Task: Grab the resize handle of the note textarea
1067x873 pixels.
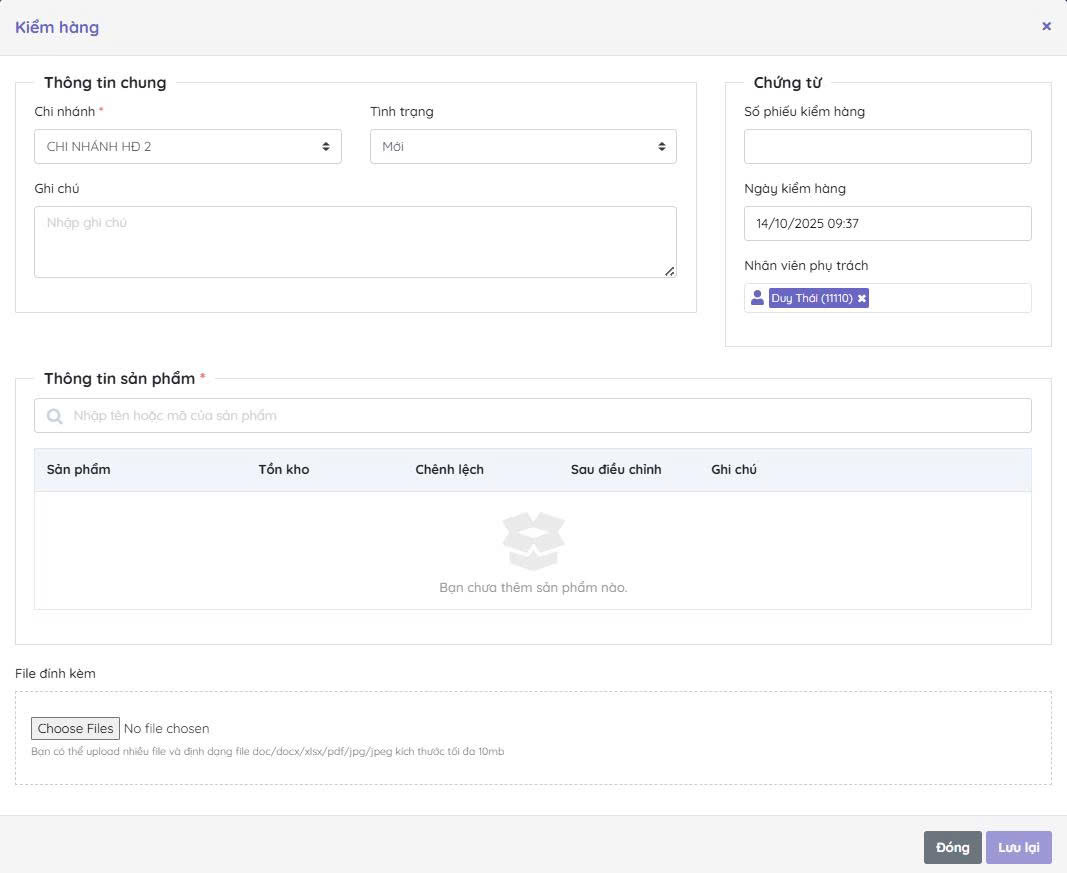Action: (669, 271)
